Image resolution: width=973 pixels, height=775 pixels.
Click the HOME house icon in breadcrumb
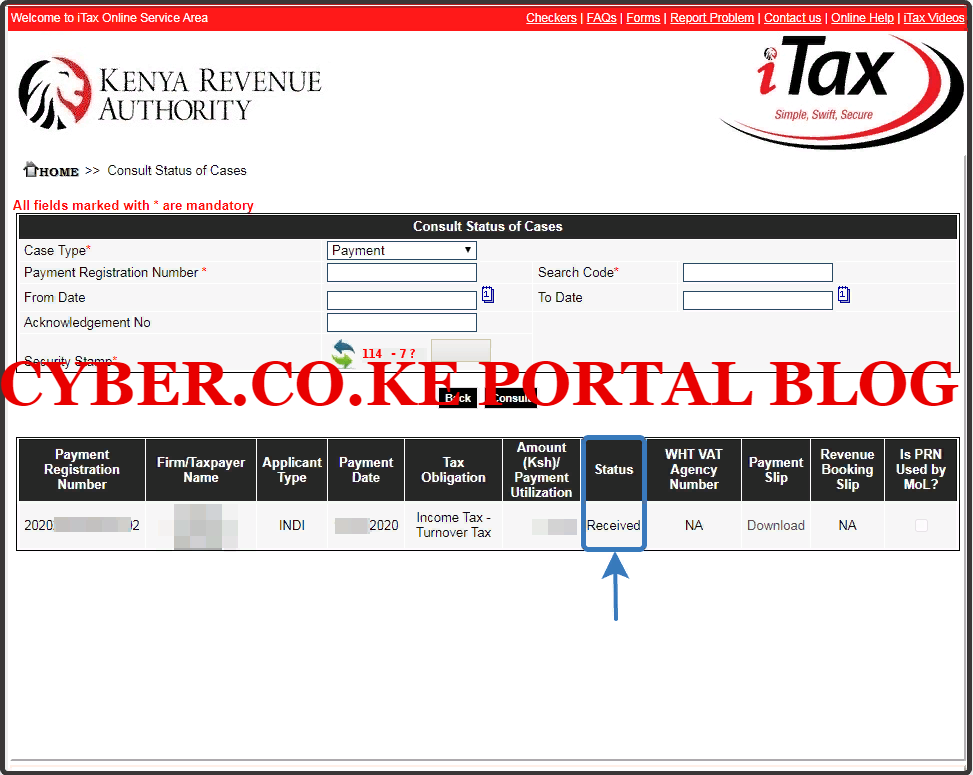coord(31,169)
